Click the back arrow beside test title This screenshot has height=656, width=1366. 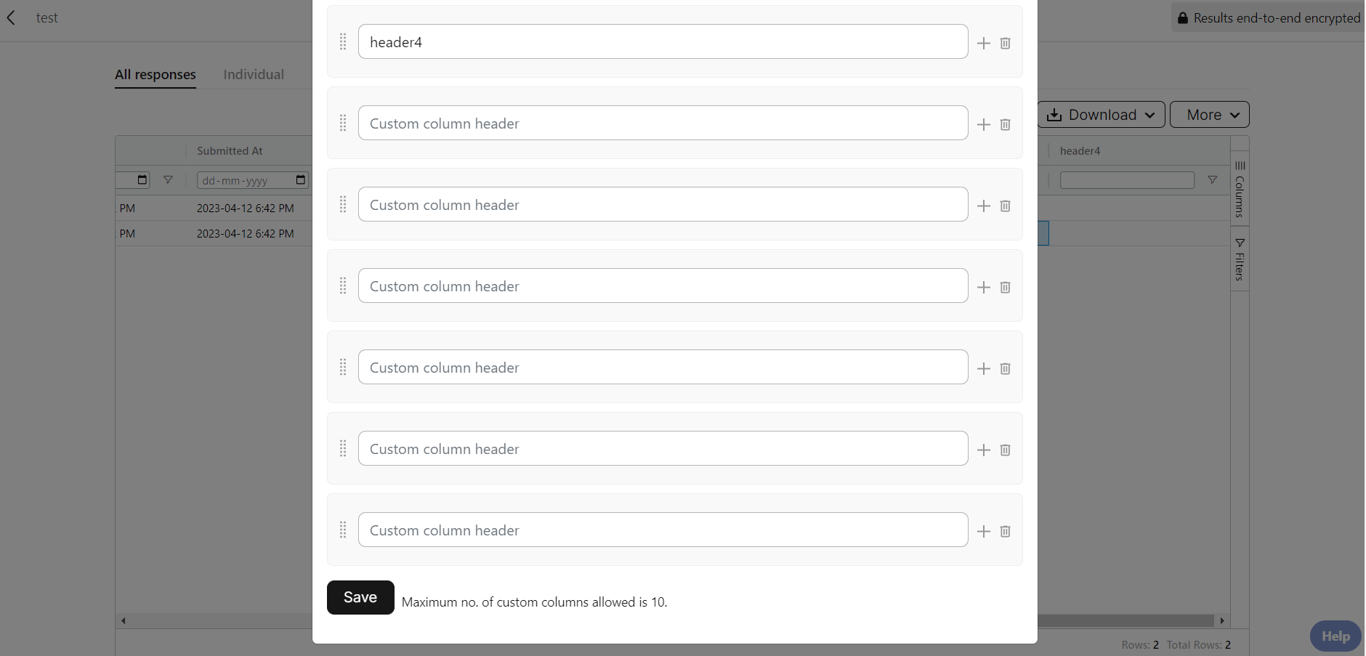[x=12, y=18]
